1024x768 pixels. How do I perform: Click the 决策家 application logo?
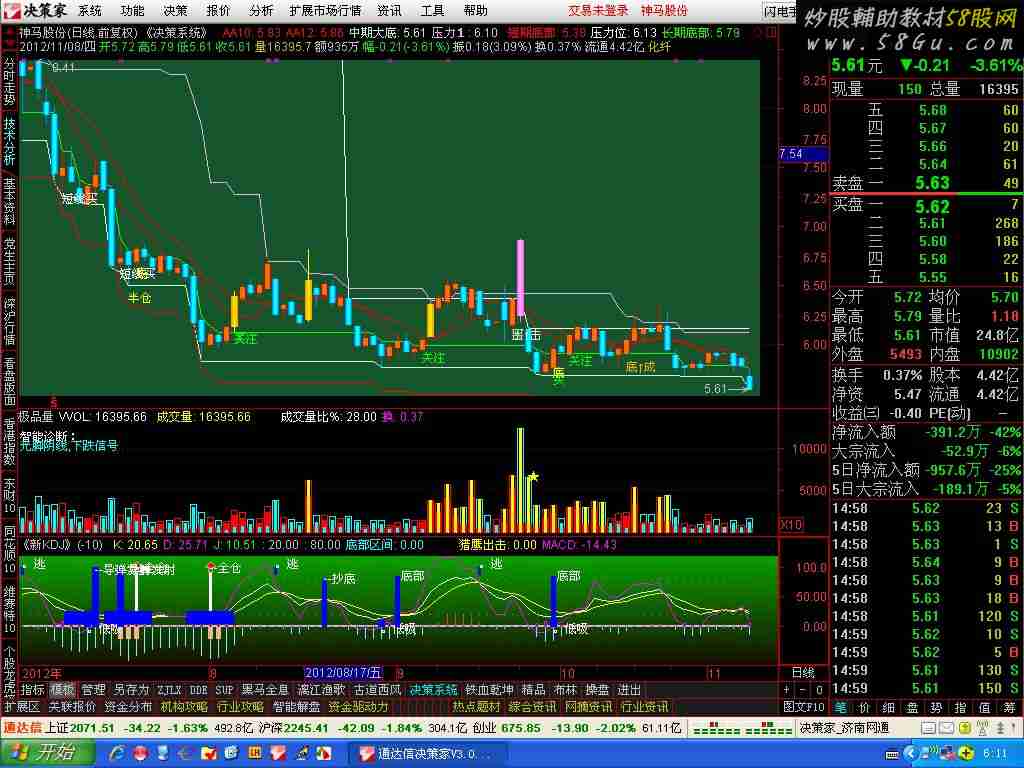point(36,10)
